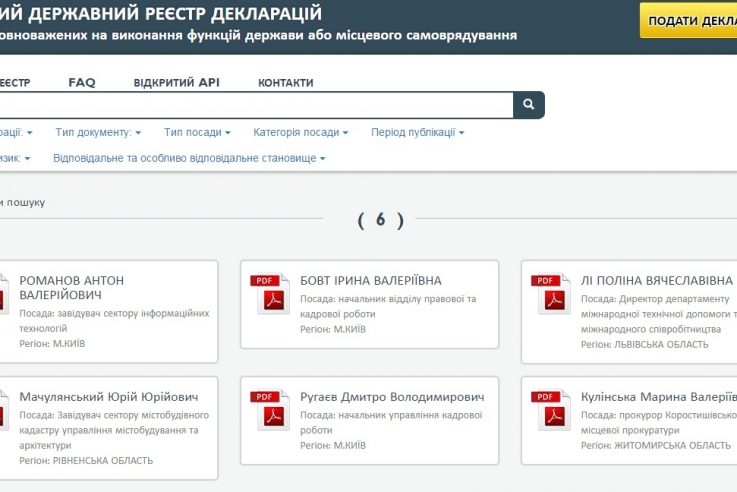Expand the Тип документу filter

click(x=98, y=133)
